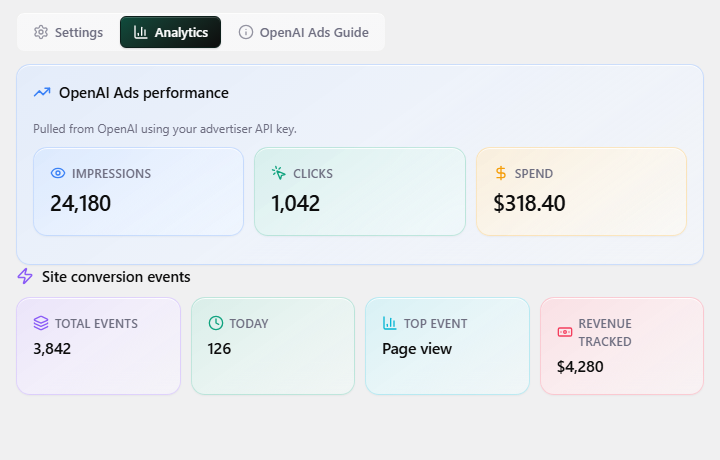Select the 24,180 impressions value
The image size is (720, 460).
coord(80,203)
